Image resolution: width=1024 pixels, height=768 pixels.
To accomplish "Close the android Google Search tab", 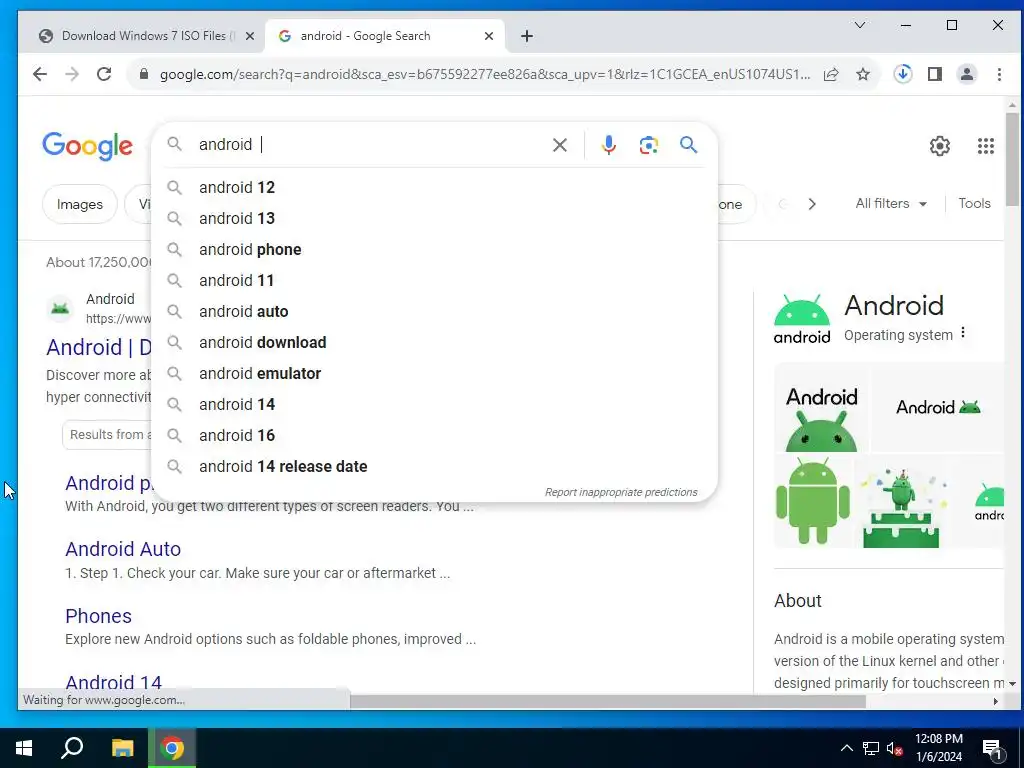I will [x=488, y=36].
